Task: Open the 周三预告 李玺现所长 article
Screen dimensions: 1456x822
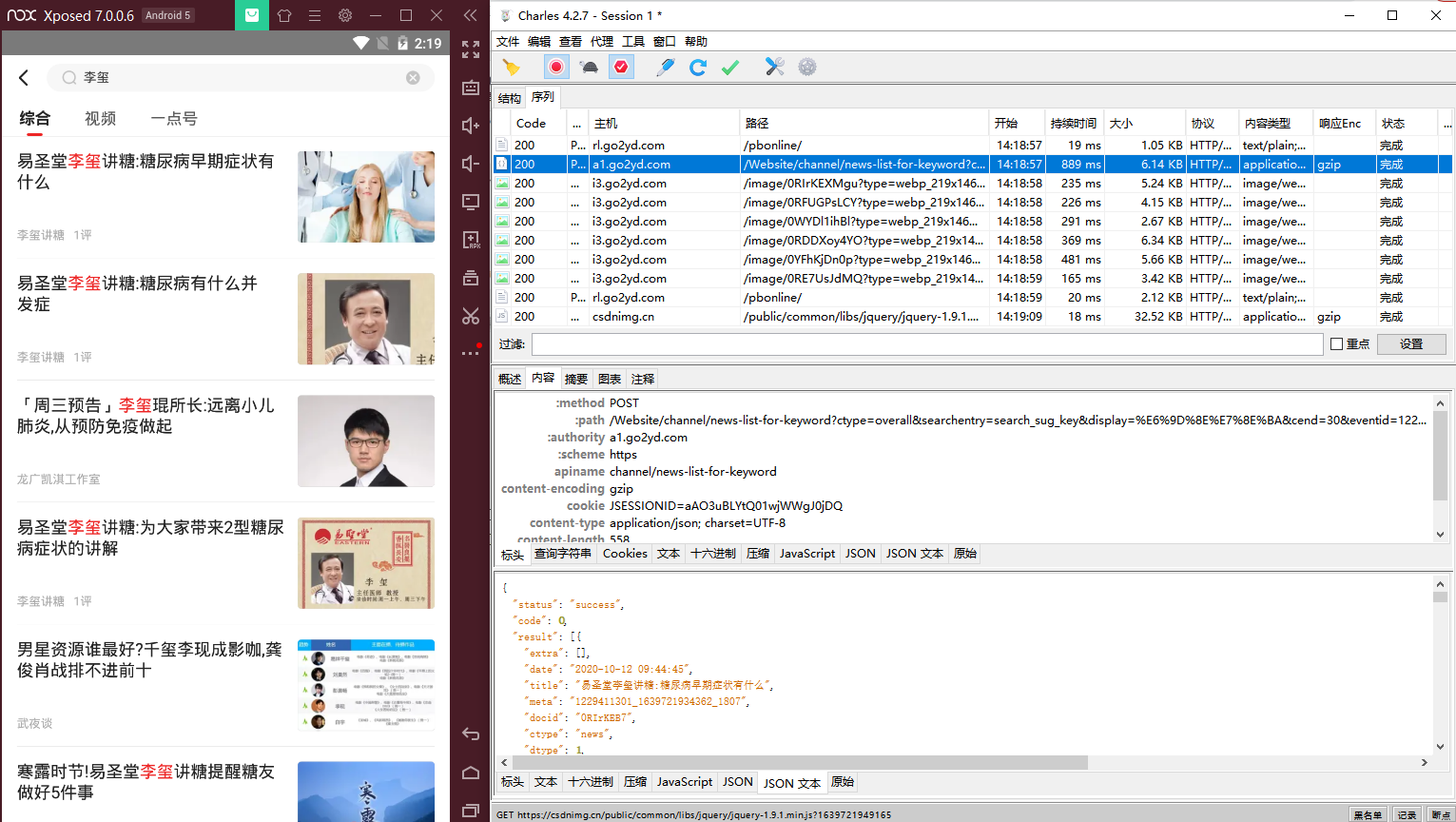Action: [x=146, y=416]
